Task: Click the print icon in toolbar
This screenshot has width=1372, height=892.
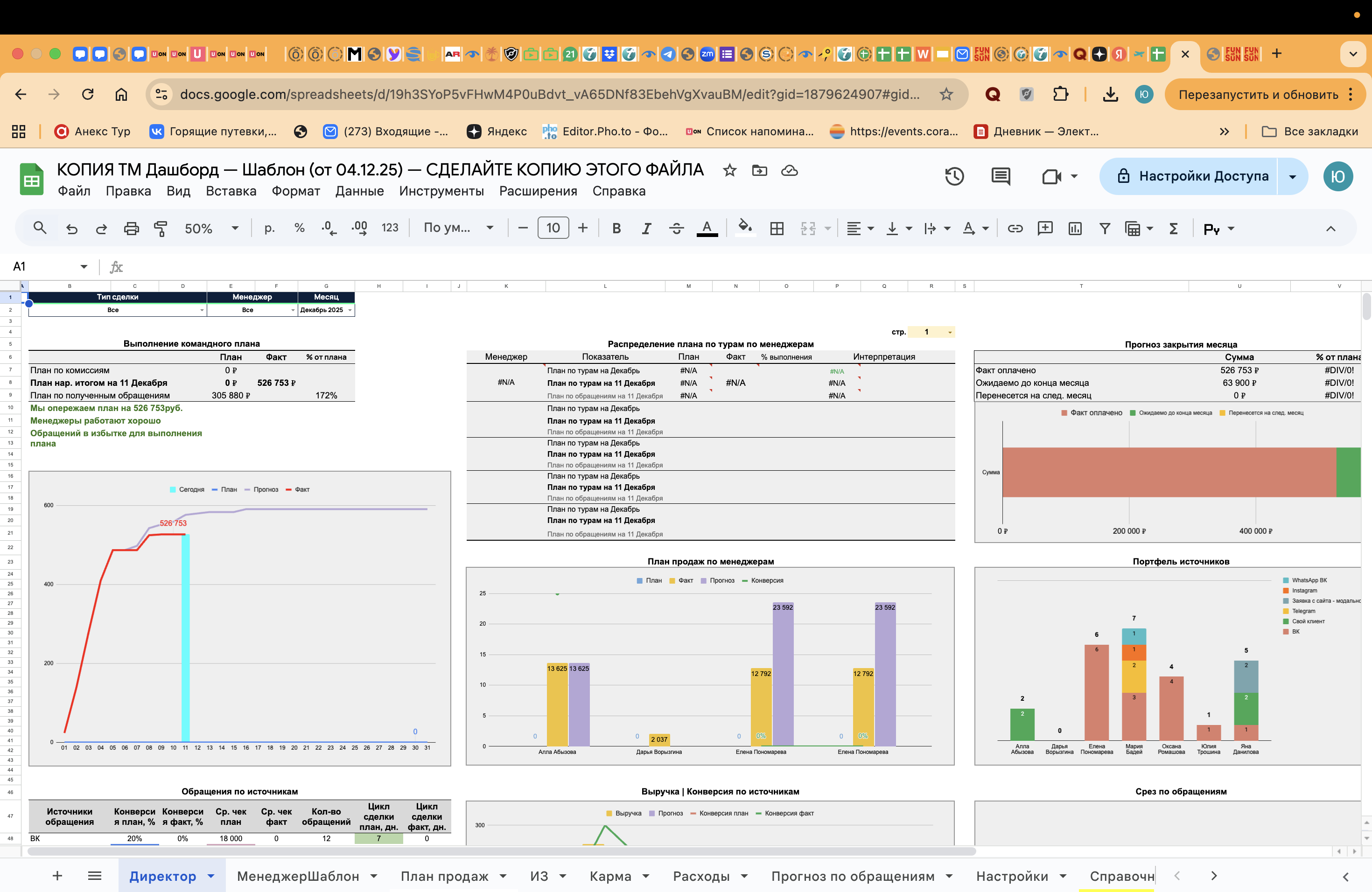Action: 132,229
